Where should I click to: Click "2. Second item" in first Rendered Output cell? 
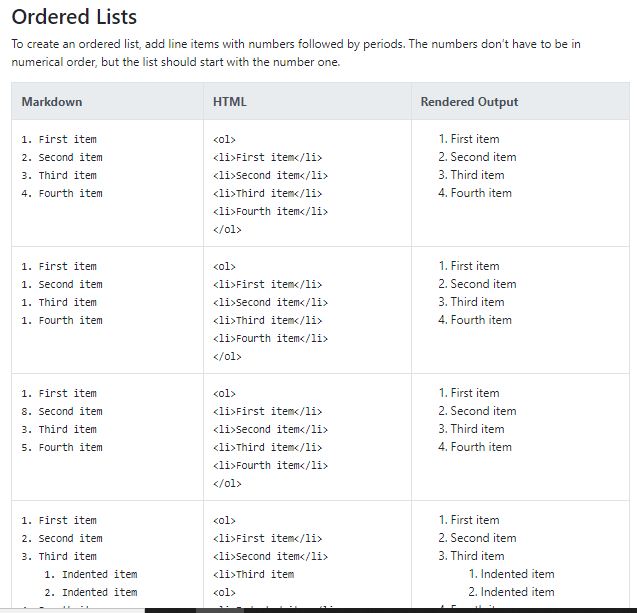477,157
